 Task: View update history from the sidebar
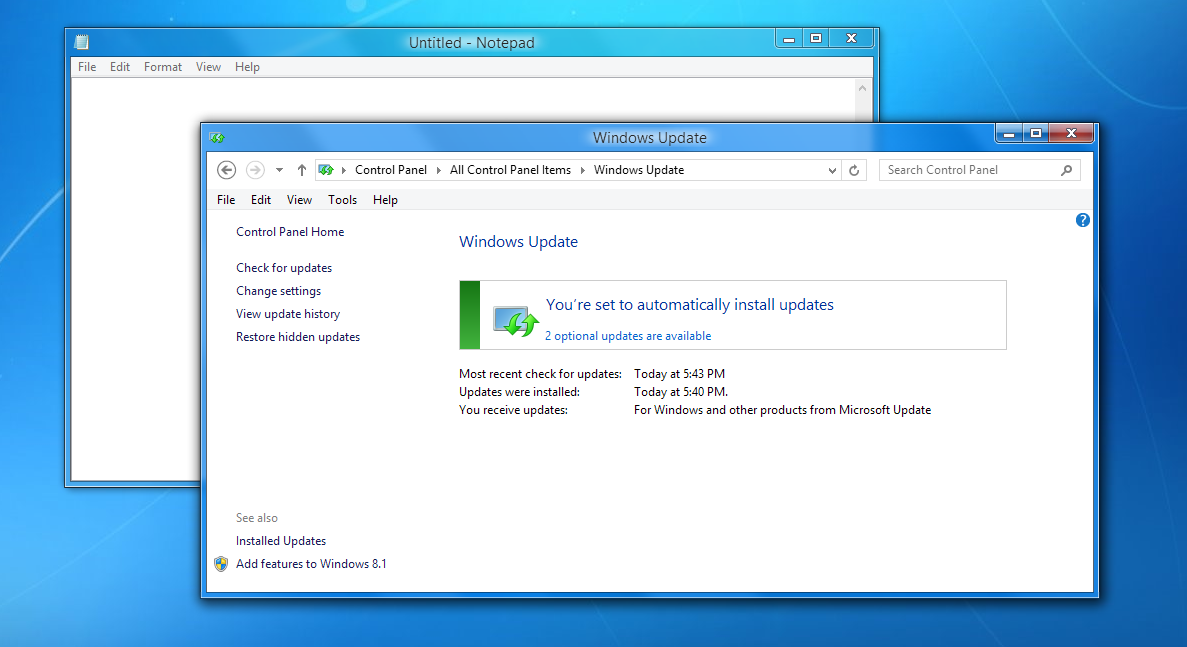click(288, 313)
